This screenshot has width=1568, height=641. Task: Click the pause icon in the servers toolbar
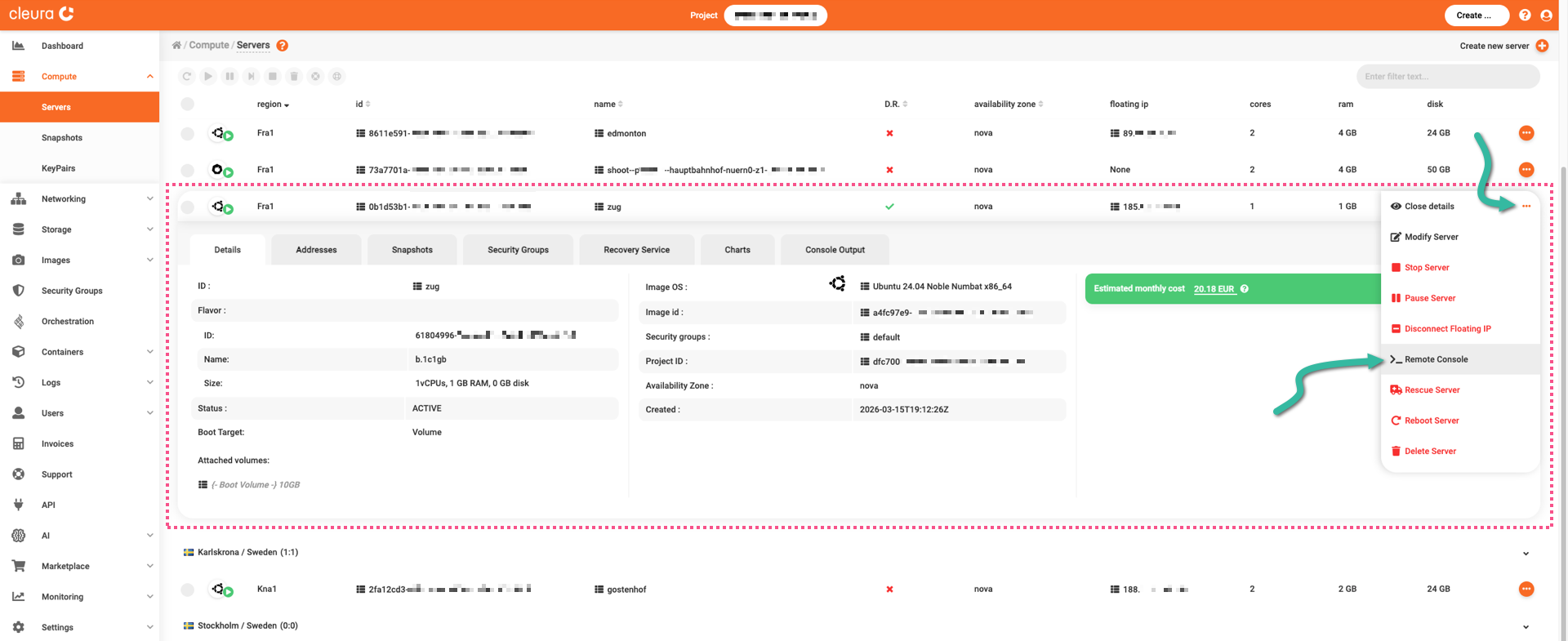[x=229, y=76]
